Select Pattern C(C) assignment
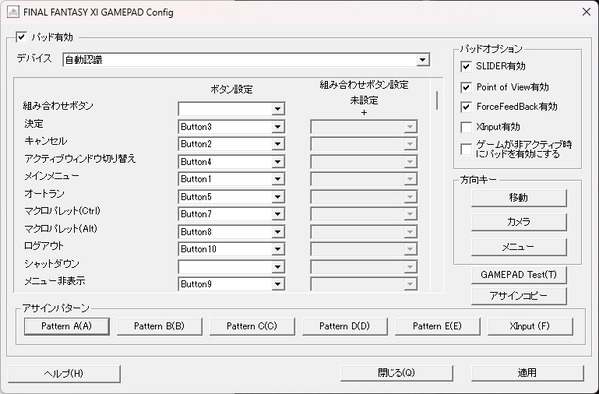 (x=252, y=326)
